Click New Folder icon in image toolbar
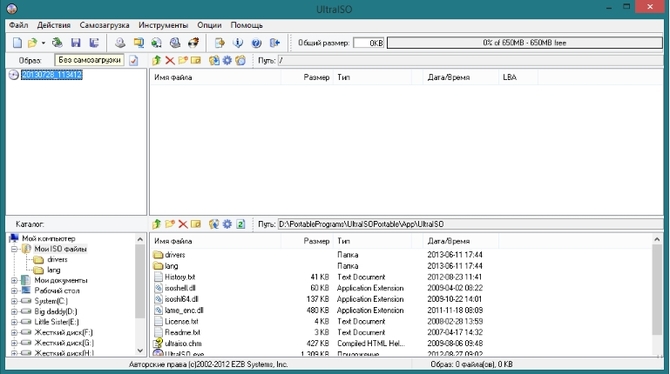This screenshot has height=374, width=670. (183, 60)
